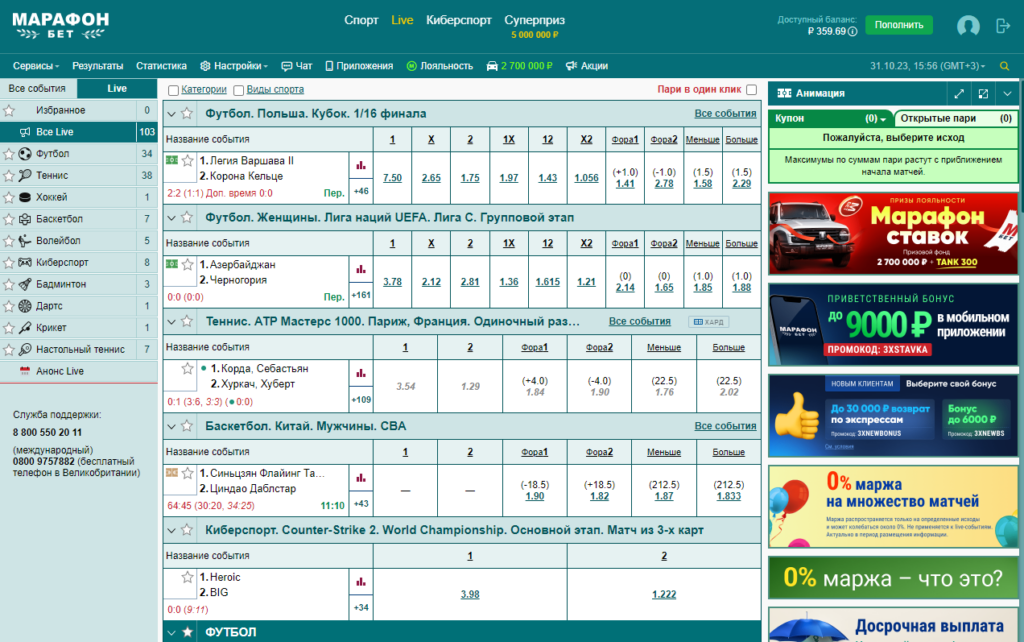Click the tennis racket icon in sidebar
The width and height of the screenshot is (1024, 642).
coord(25,175)
